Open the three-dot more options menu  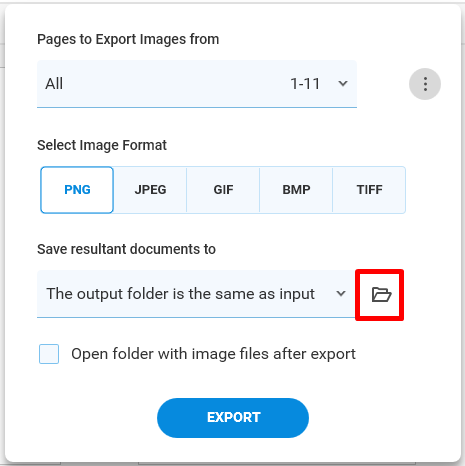[x=425, y=84]
